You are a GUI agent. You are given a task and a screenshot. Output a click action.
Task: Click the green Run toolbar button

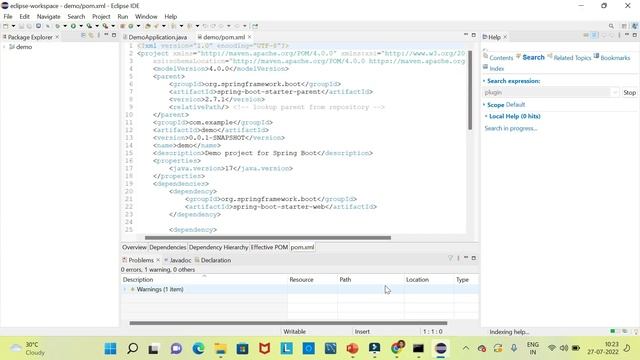(73, 26)
